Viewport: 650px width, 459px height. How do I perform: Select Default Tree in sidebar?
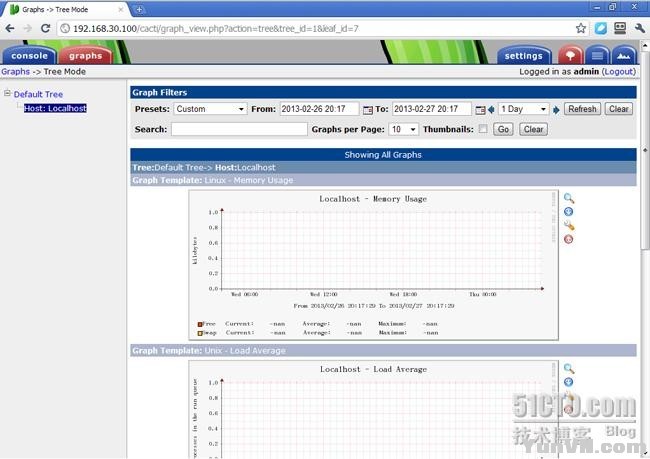pos(38,94)
